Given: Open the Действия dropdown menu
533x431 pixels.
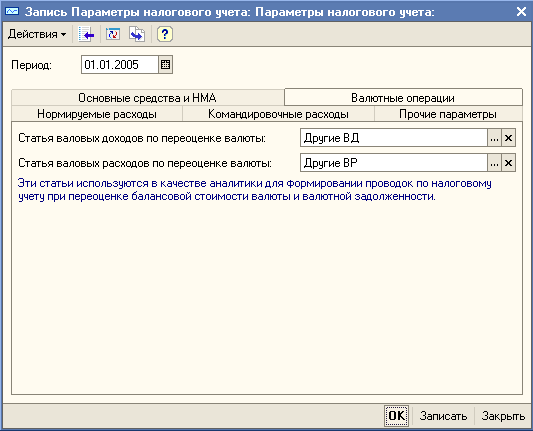Looking at the screenshot, I should coord(37,34).
